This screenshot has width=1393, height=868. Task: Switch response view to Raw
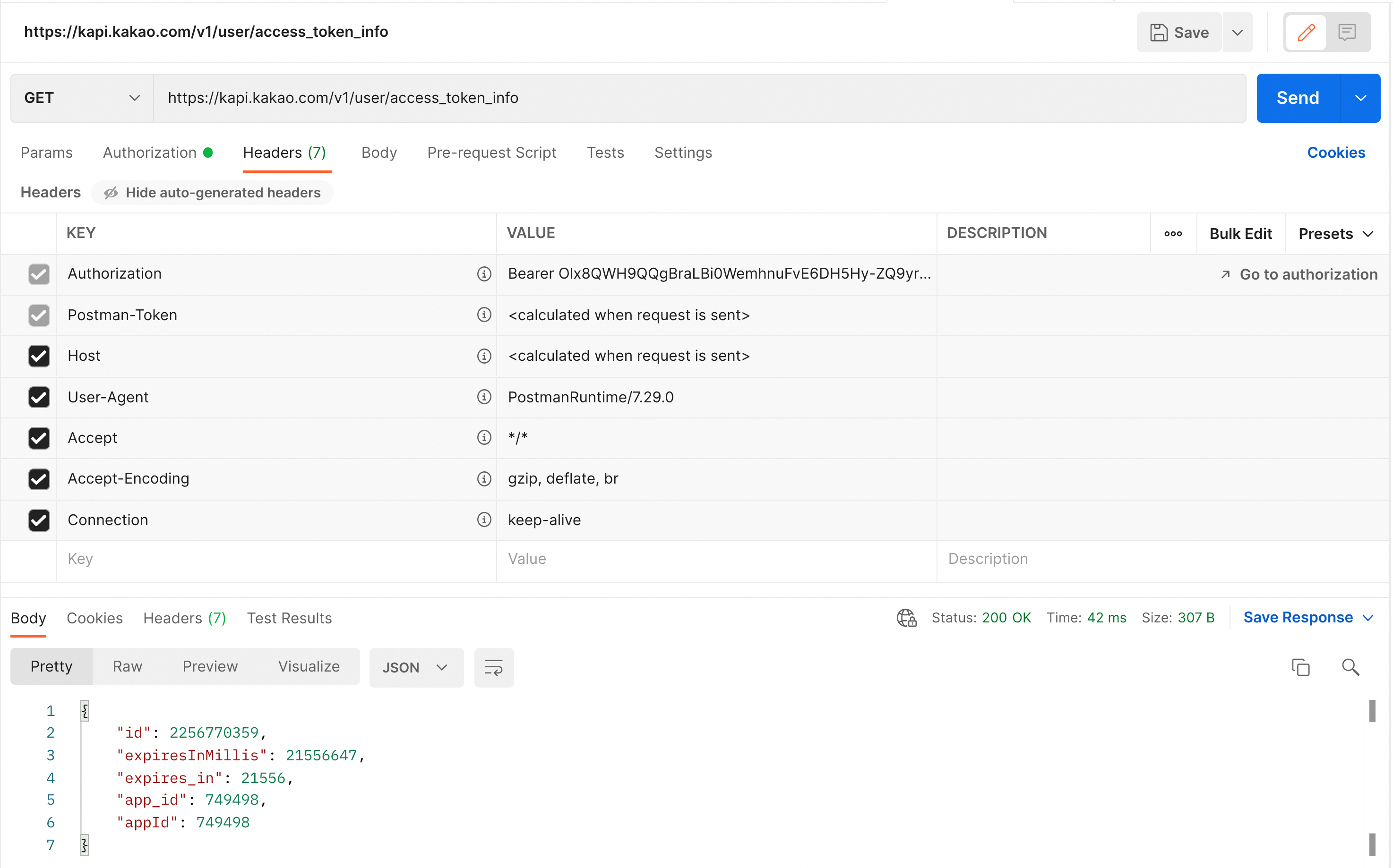pyautogui.click(x=128, y=666)
